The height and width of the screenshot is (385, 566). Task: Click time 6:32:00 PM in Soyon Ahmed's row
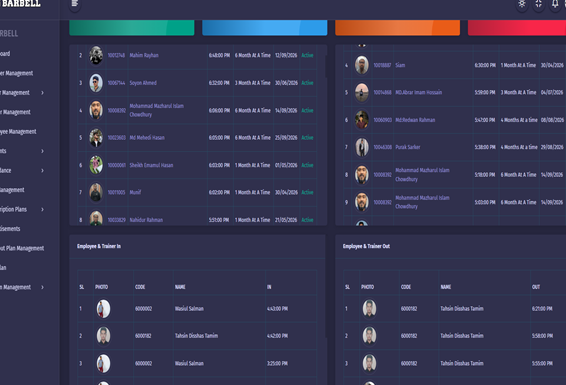(x=219, y=83)
